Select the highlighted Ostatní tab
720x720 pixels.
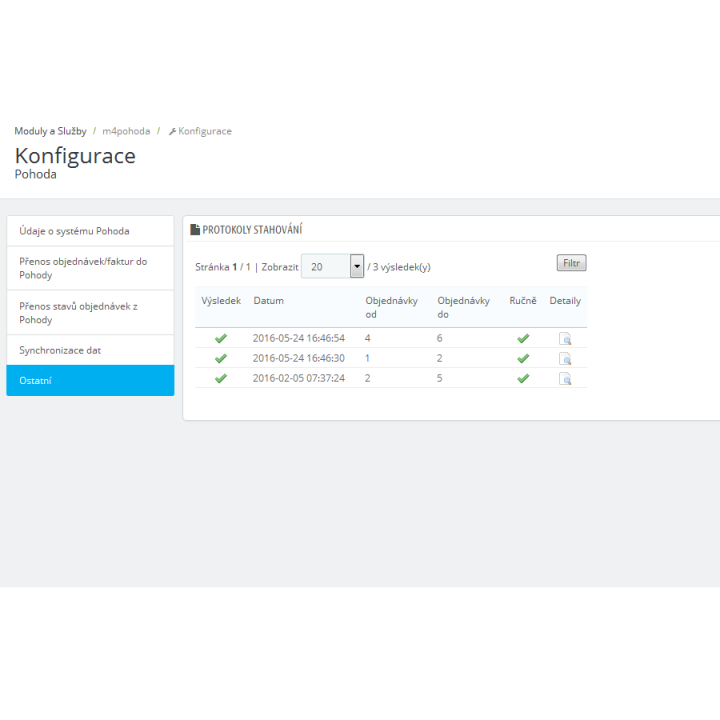point(90,381)
